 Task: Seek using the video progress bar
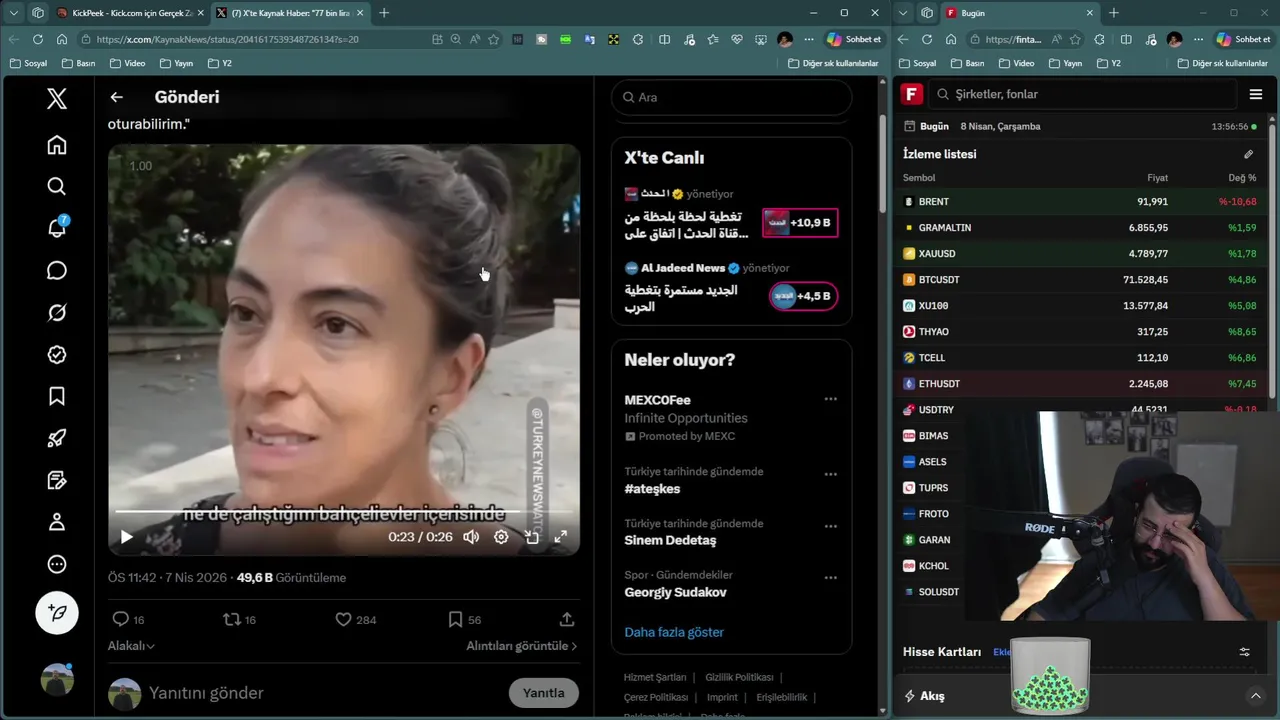point(344,512)
